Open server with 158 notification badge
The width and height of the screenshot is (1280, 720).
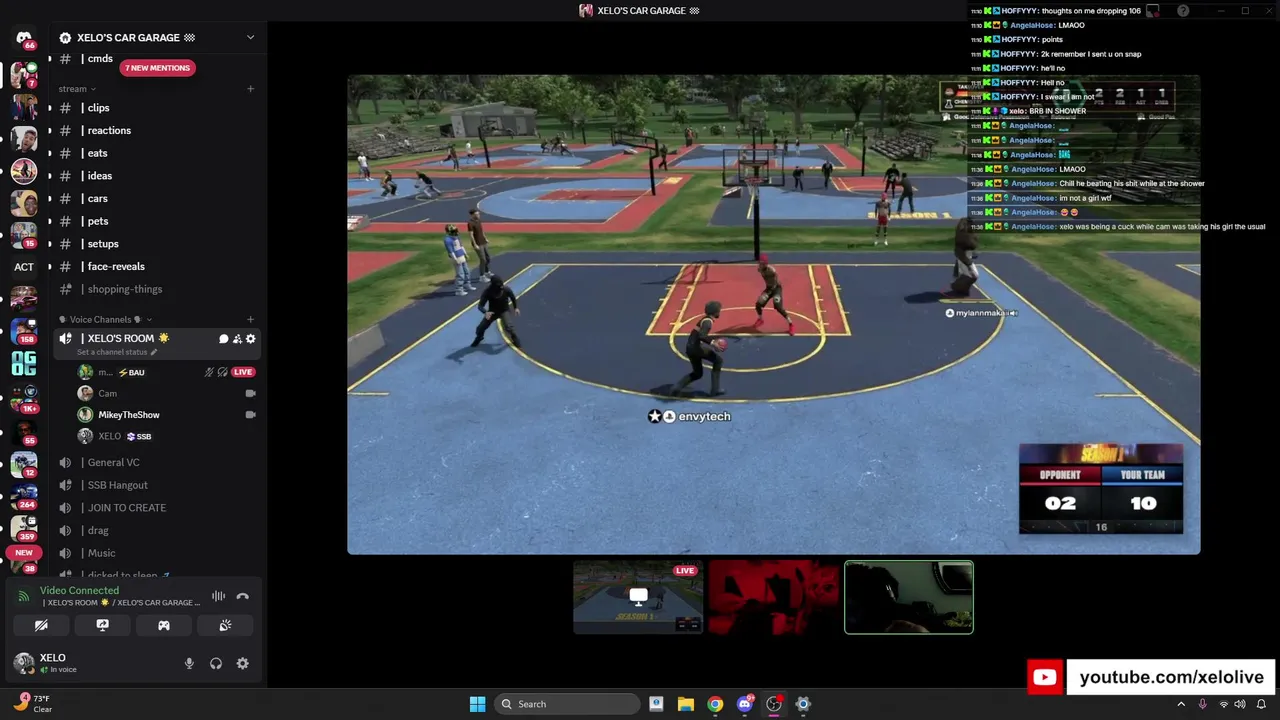click(24, 331)
